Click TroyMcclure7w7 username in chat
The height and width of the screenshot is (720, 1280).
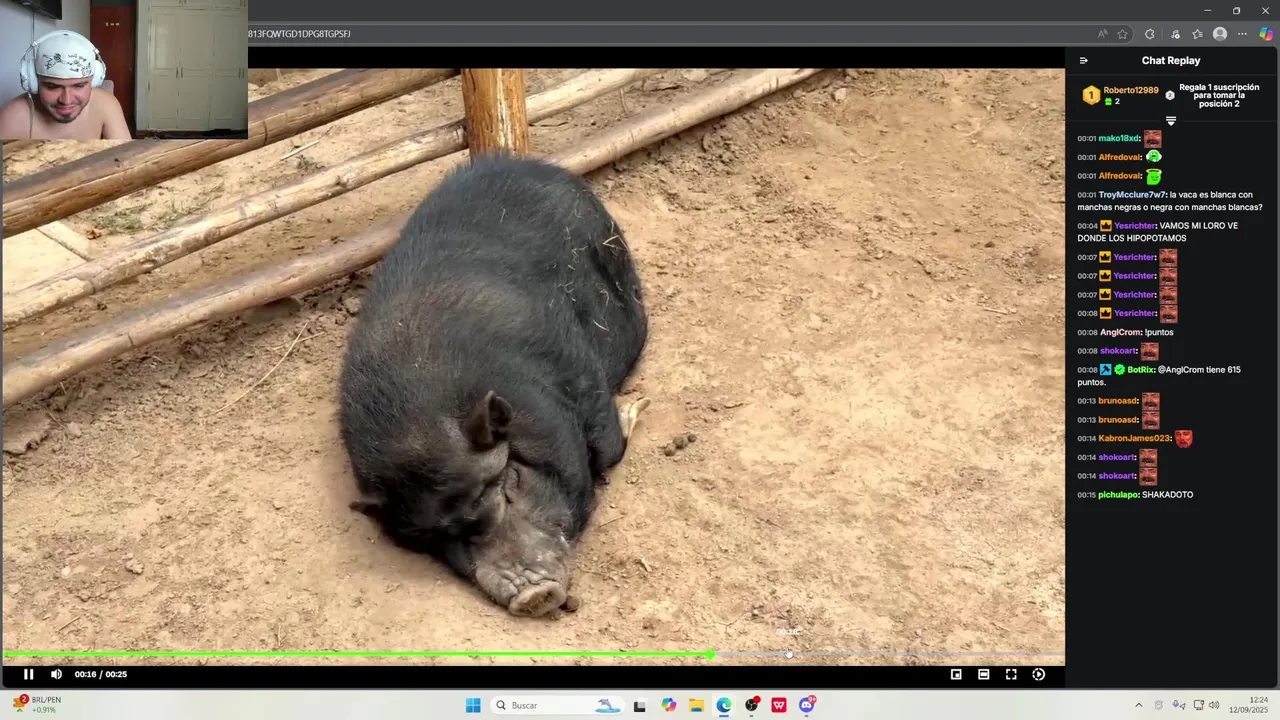click(x=1133, y=195)
